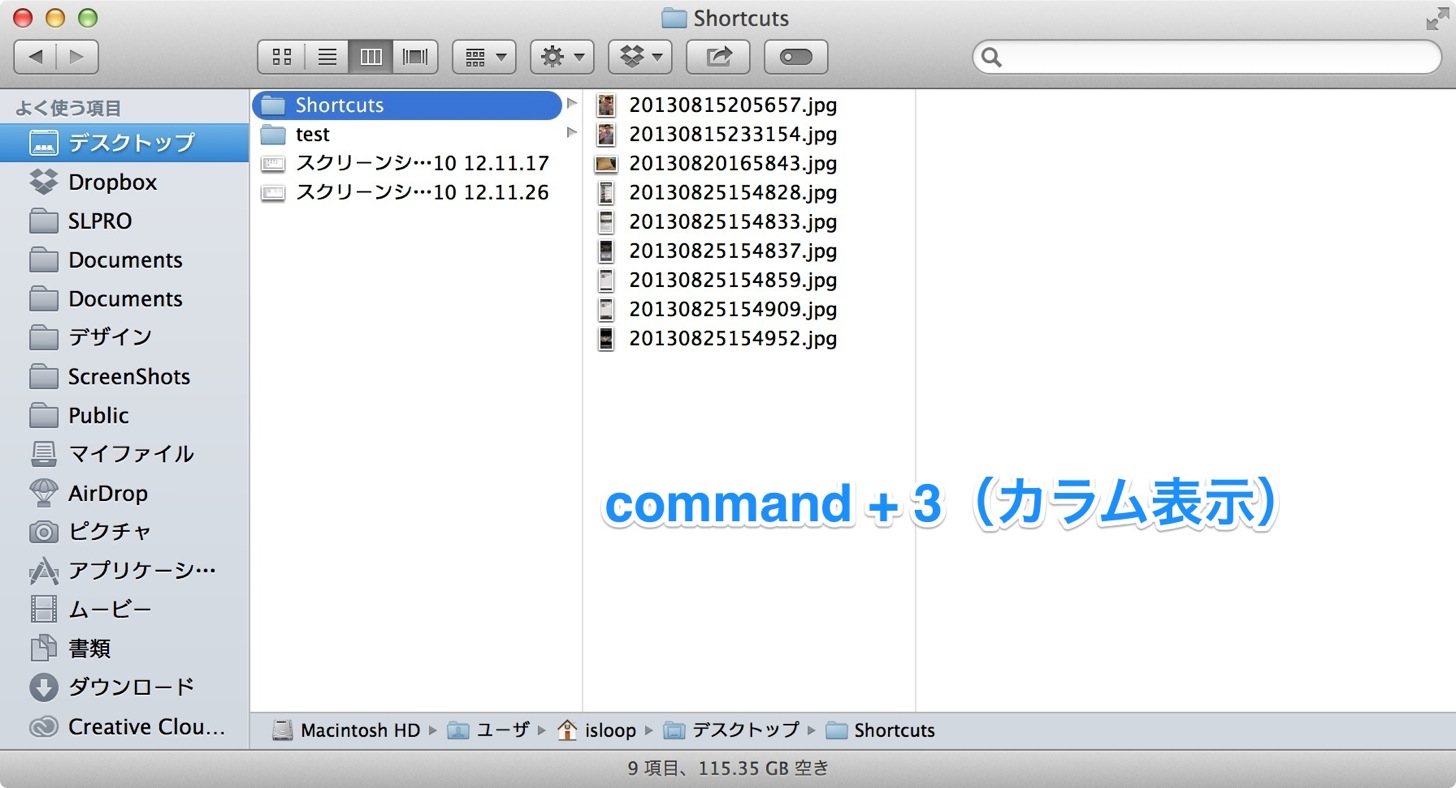1456x788 pixels.
Task: Open SLPRO folder in sidebar
Action: (124, 221)
